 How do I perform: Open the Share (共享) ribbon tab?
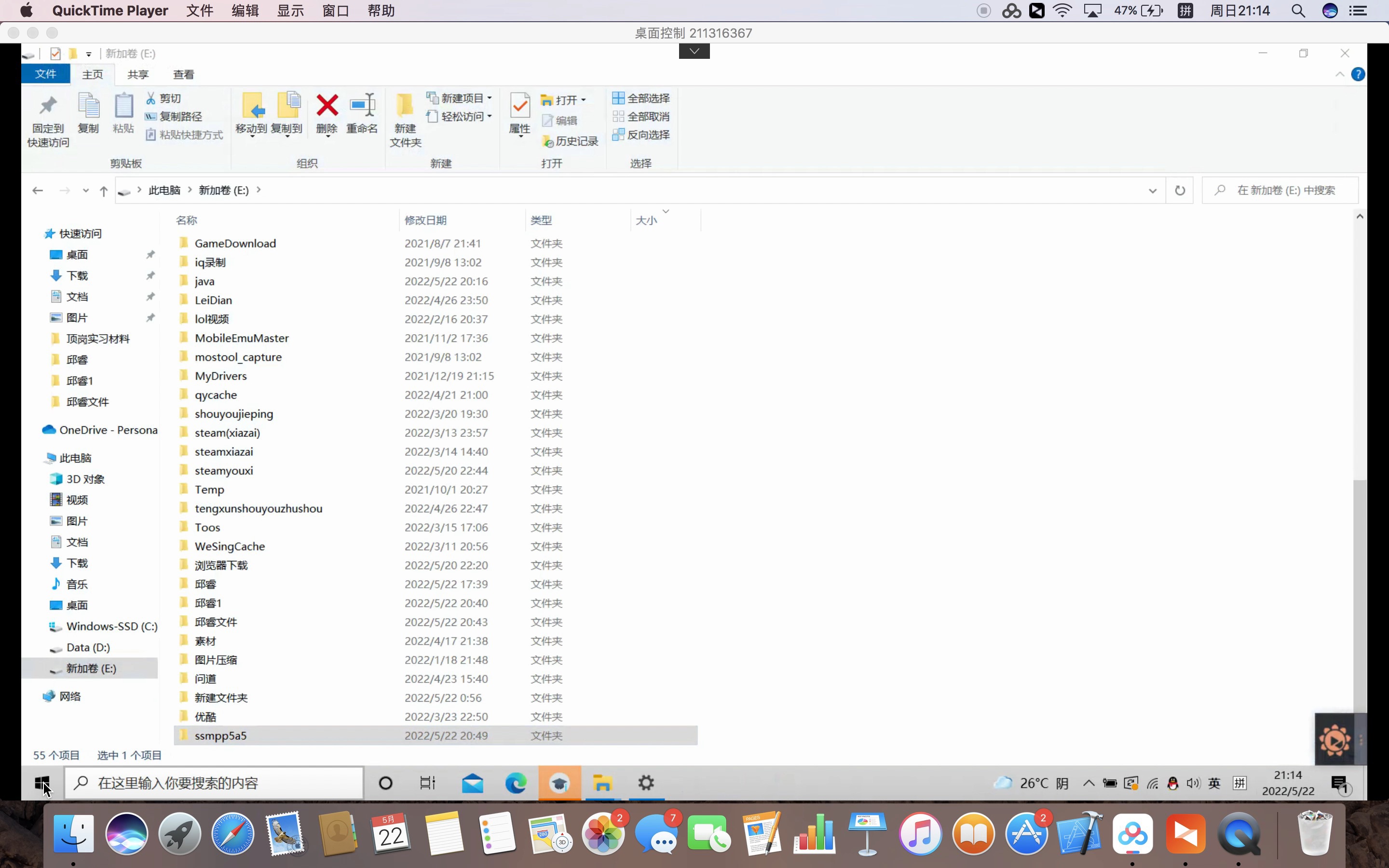coord(138,75)
